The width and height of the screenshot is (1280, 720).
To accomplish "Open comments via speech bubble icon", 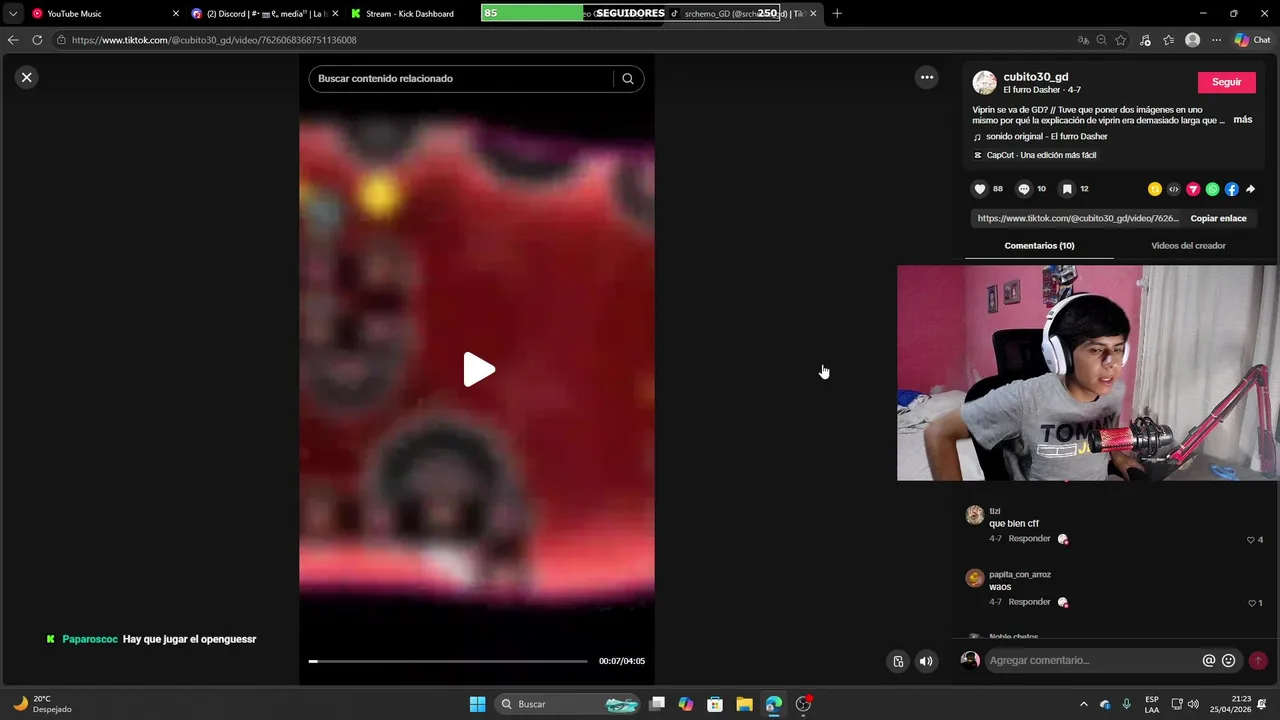I will click(1023, 189).
